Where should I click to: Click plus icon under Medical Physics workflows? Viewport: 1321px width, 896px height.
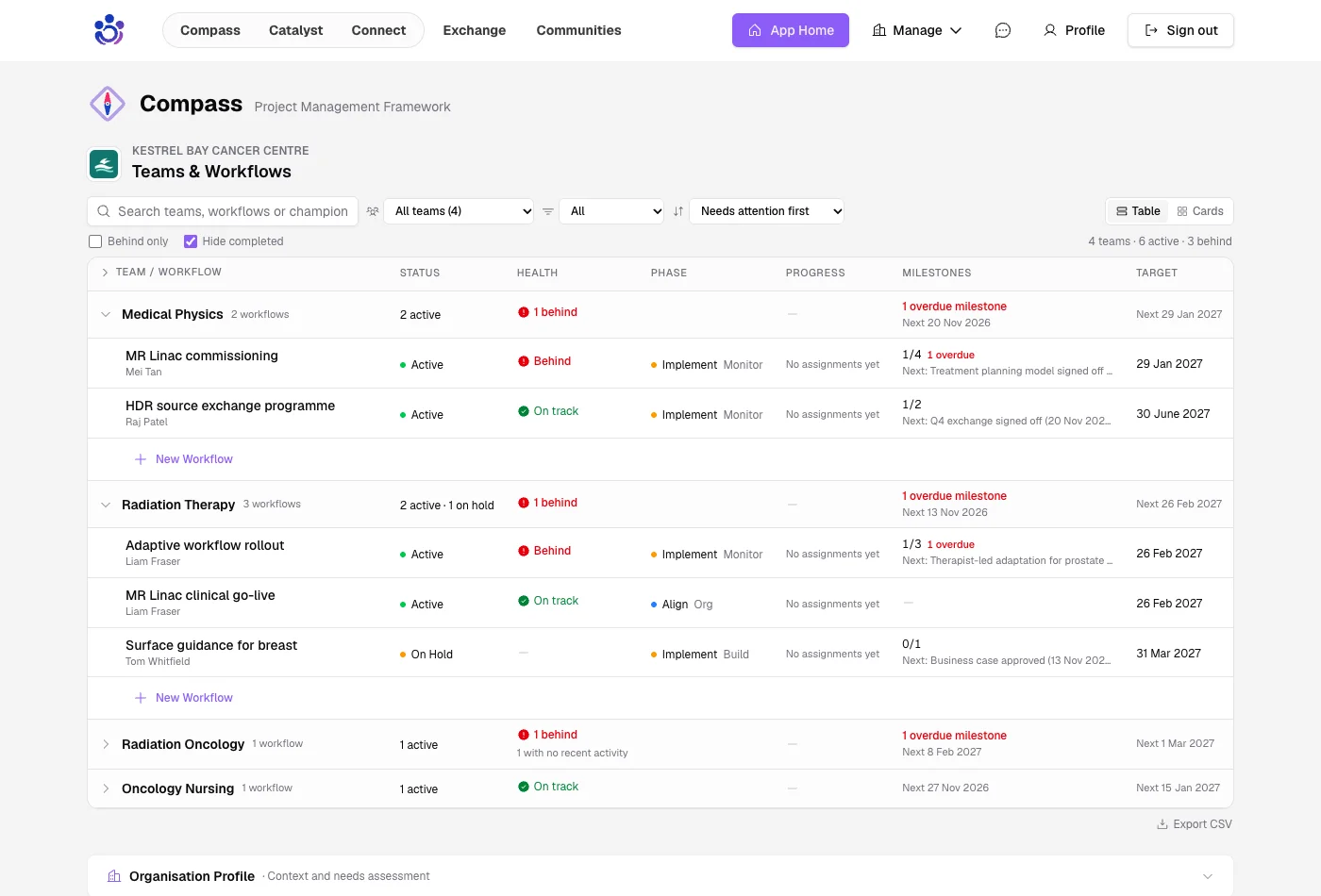(141, 459)
